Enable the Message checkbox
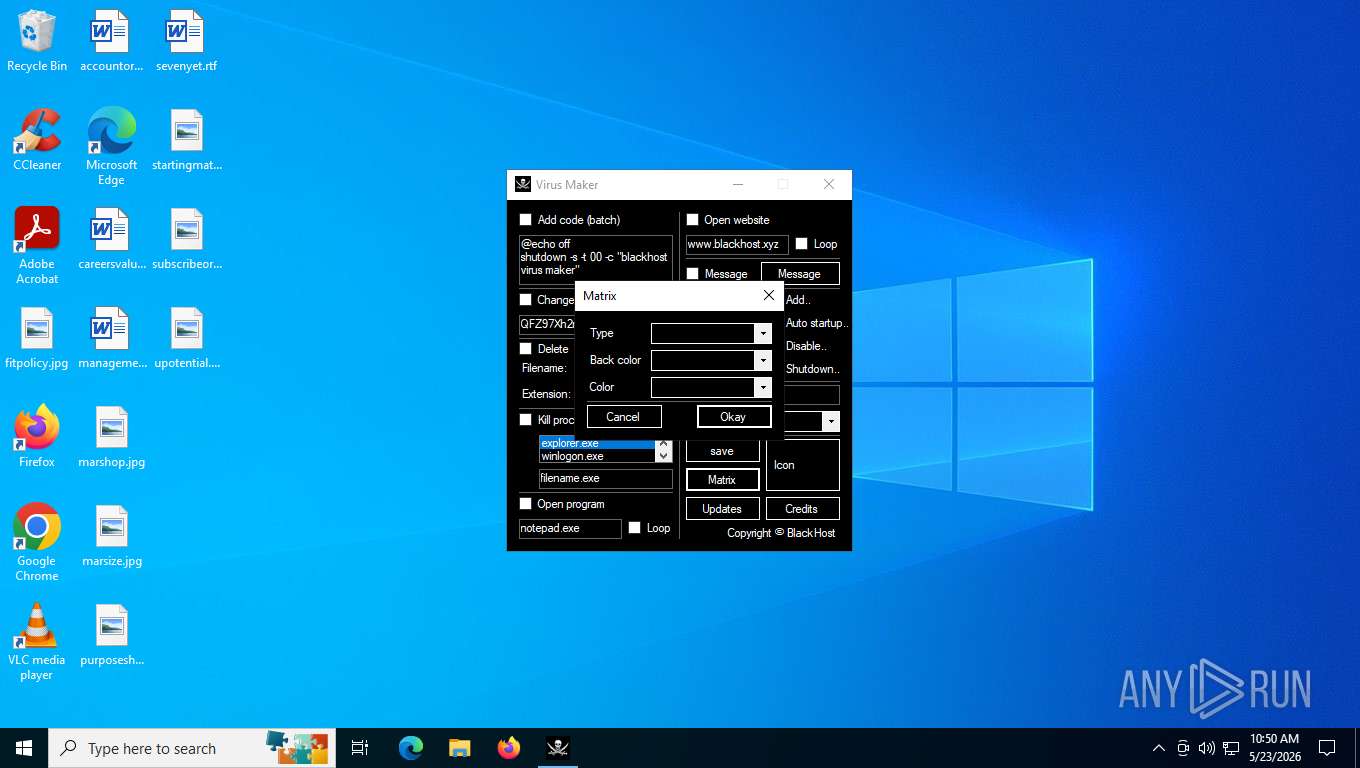Image resolution: width=1360 pixels, height=768 pixels. (x=692, y=274)
